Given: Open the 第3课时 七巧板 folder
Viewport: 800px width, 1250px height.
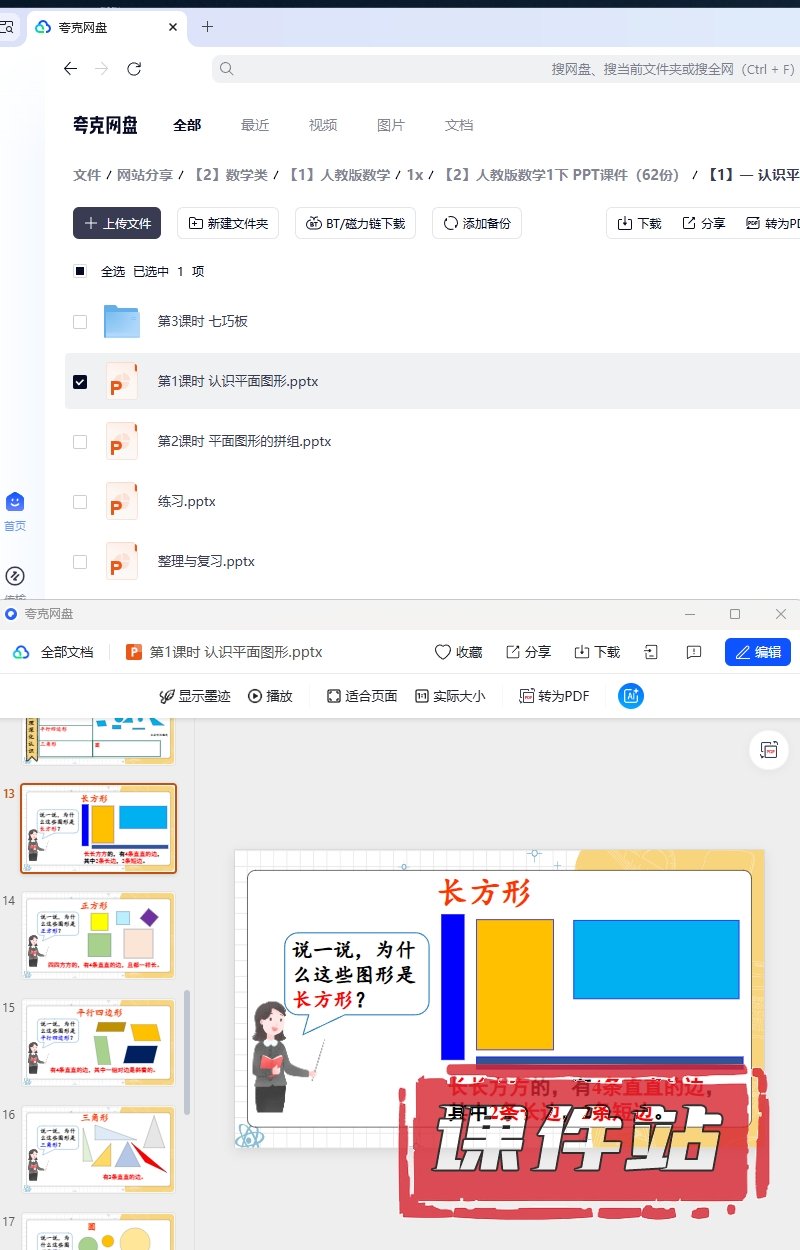Looking at the screenshot, I should [202, 321].
